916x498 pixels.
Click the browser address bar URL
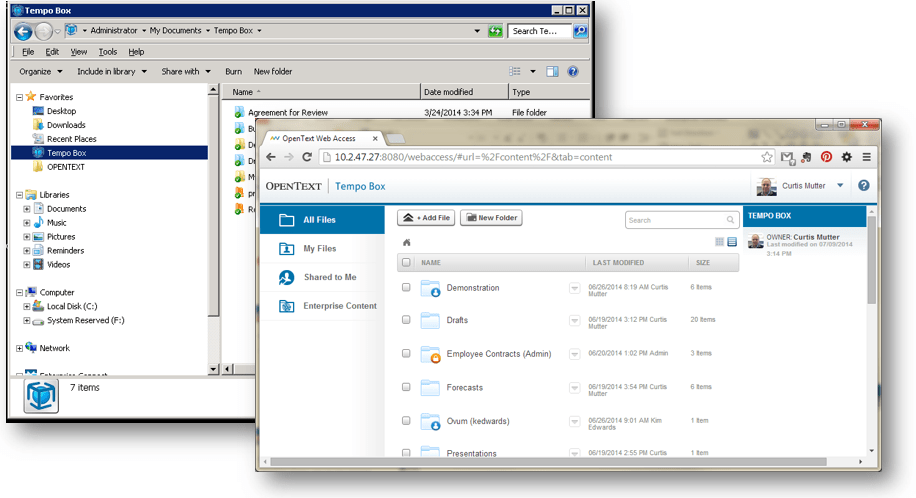point(473,157)
